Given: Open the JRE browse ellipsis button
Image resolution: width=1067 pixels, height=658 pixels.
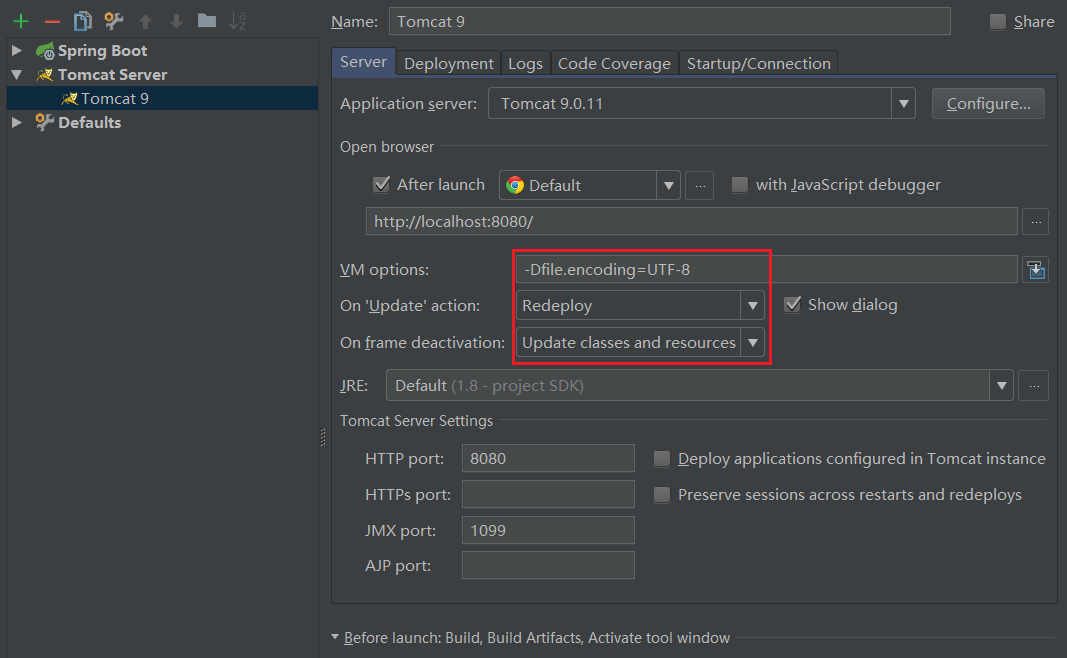Looking at the screenshot, I should pyautogui.click(x=1034, y=386).
